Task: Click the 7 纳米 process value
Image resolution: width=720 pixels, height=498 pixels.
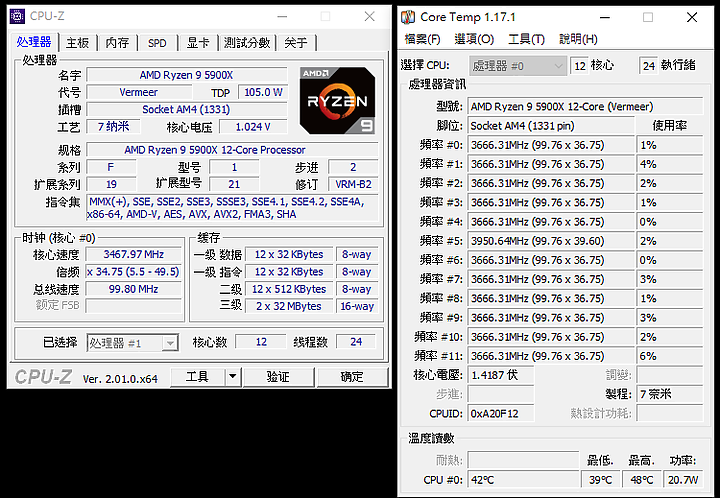Action: (113, 127)
